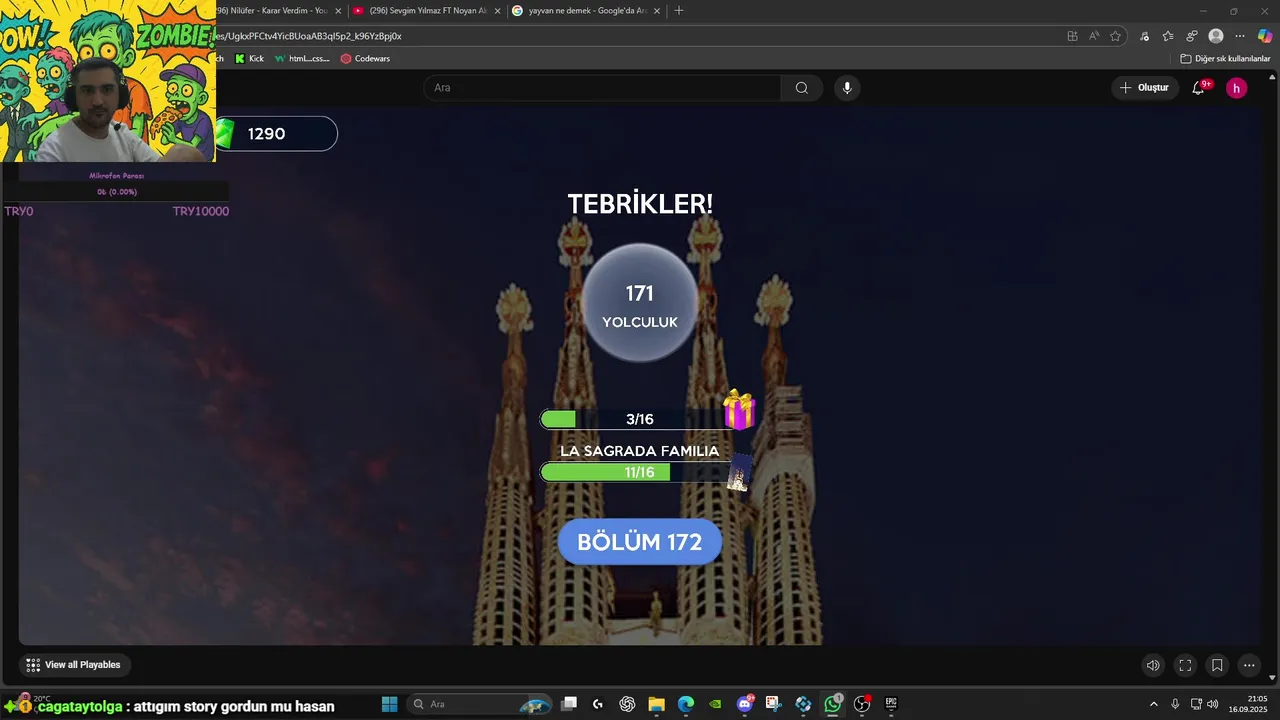Open the Edge profile avatar
Viewport: 1280px width, 720px height.
(1216, 36)
